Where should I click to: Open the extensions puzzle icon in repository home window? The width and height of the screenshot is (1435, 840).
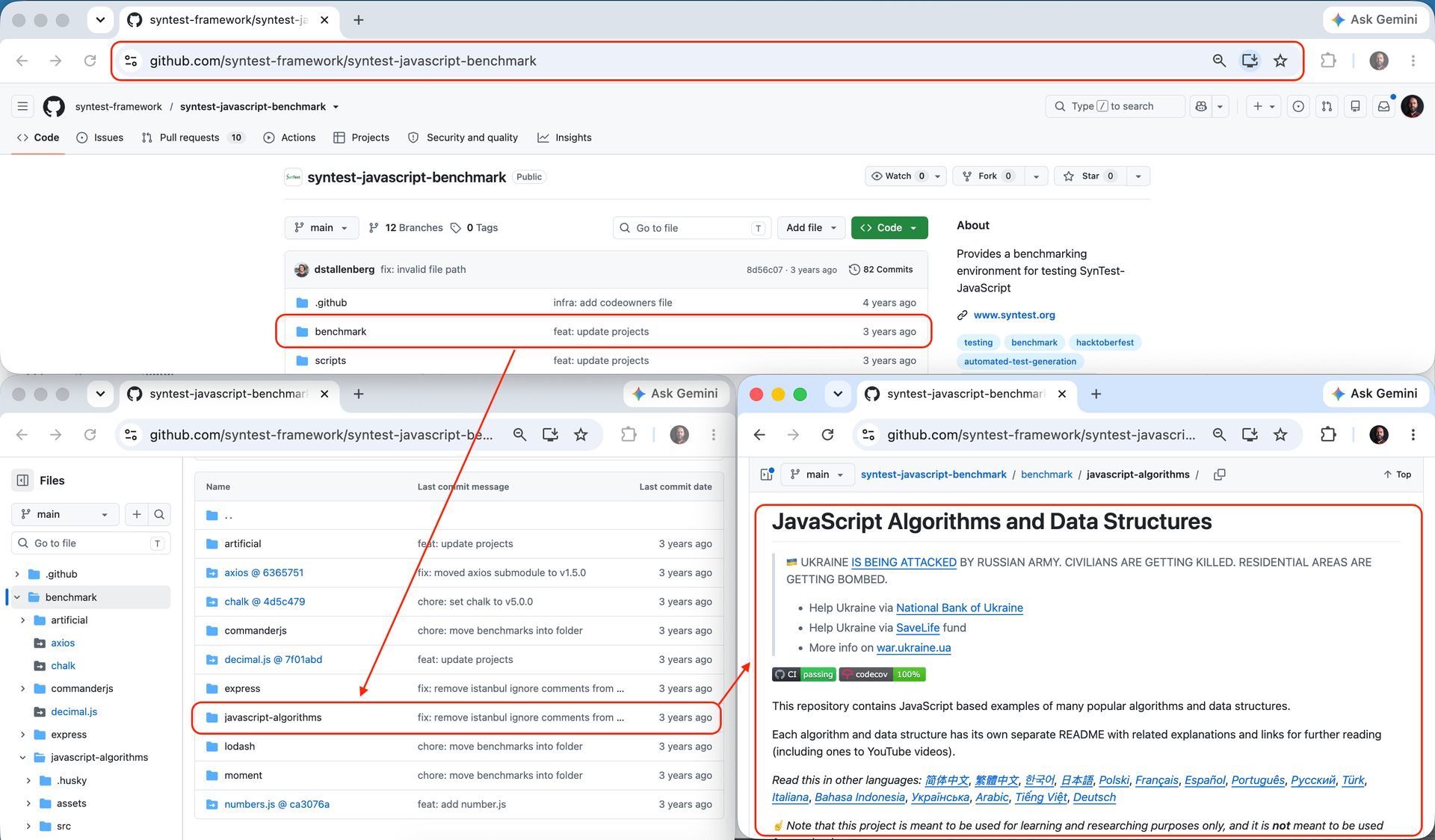(1328, 61)
